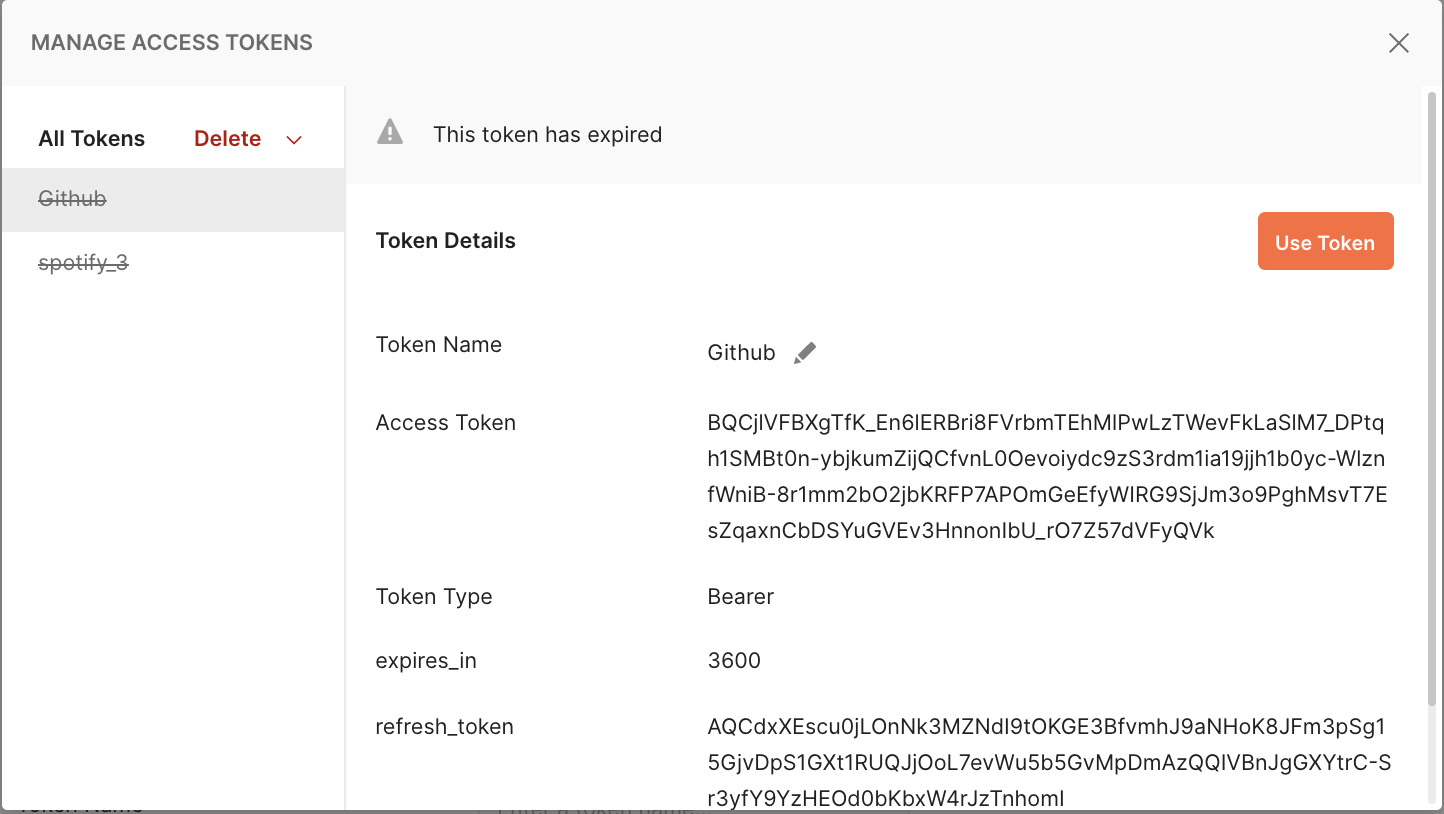The image size is (1444, 814).
Task: Switch to the All Tokens view
Action: (91, 139)
